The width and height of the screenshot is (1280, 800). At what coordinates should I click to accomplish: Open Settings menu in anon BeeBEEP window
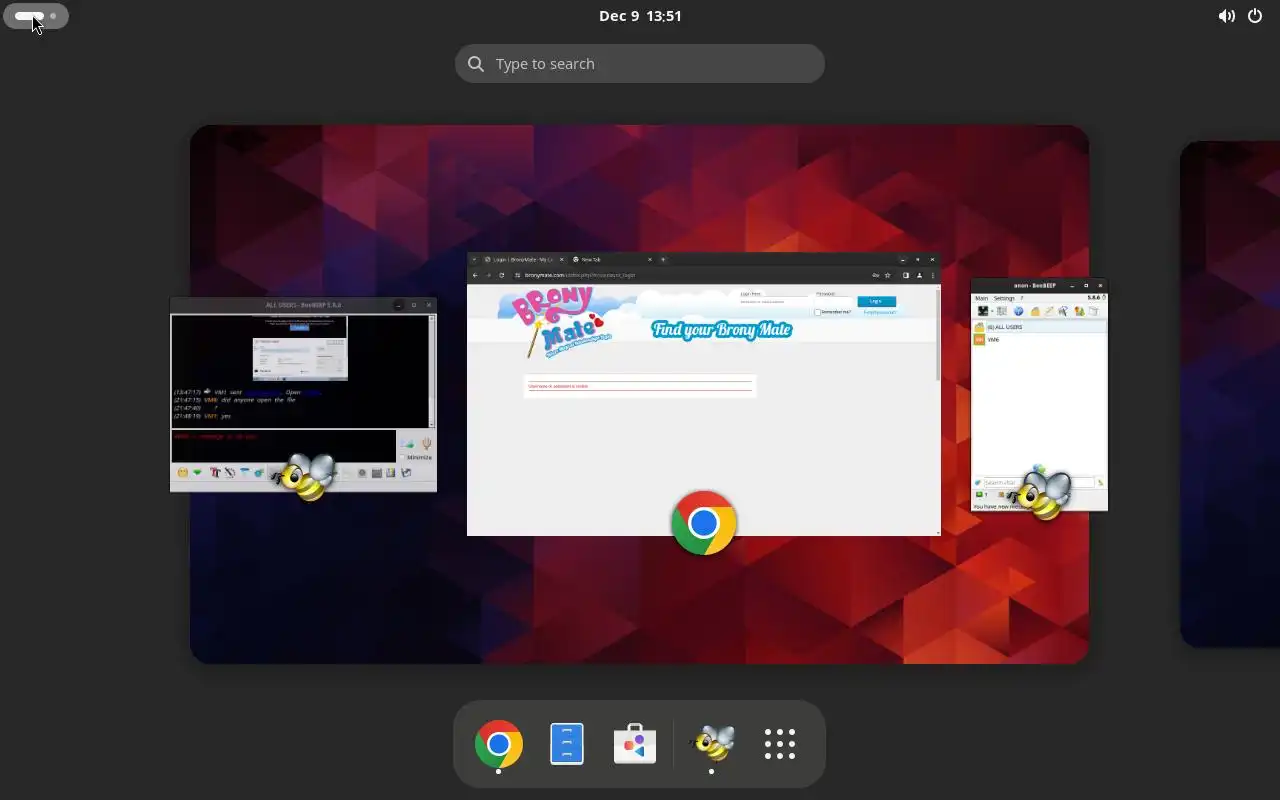(x=1004, y=298)
